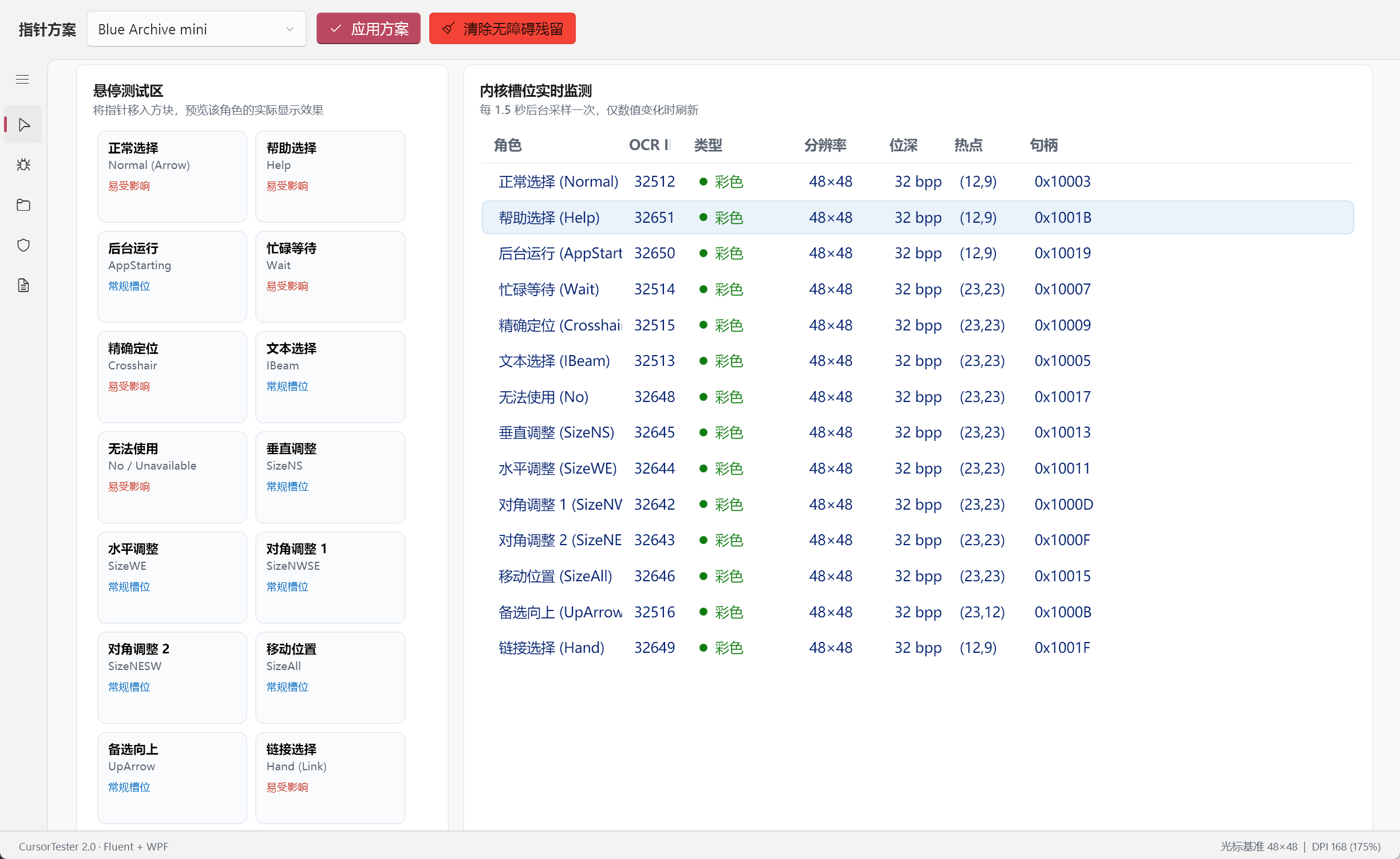Click the 精确定位 Crosshair card
The width and height of the screenshot is (1400, 859).
[x=172, y=377]
